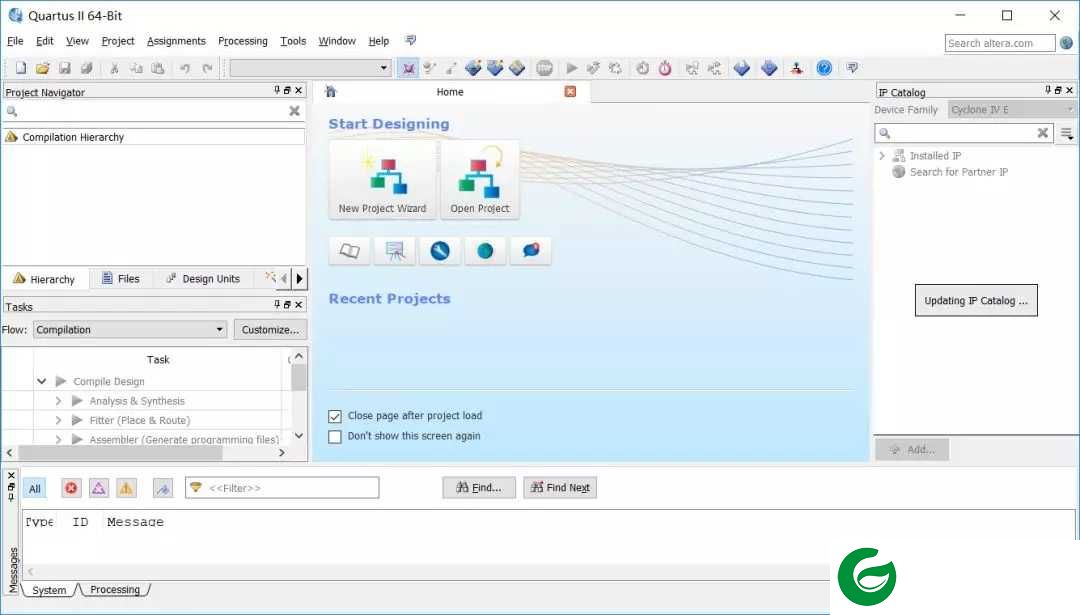Click the Programmer icon left of Help
1080x615 pixels.
click(x=797, y=68)
